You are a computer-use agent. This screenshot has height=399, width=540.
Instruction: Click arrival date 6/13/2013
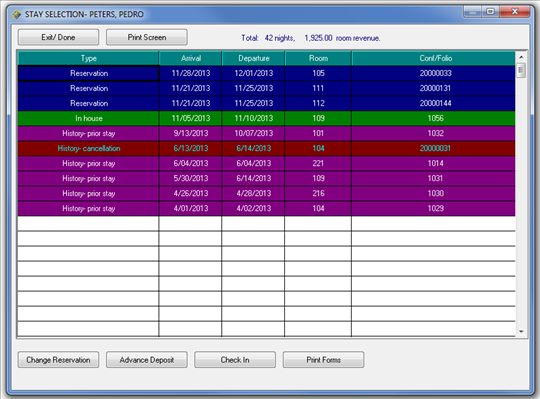190,148
